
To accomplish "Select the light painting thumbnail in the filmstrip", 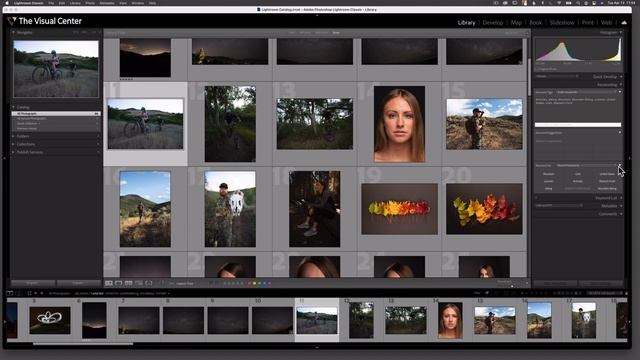I will click(x=50, y=320).
